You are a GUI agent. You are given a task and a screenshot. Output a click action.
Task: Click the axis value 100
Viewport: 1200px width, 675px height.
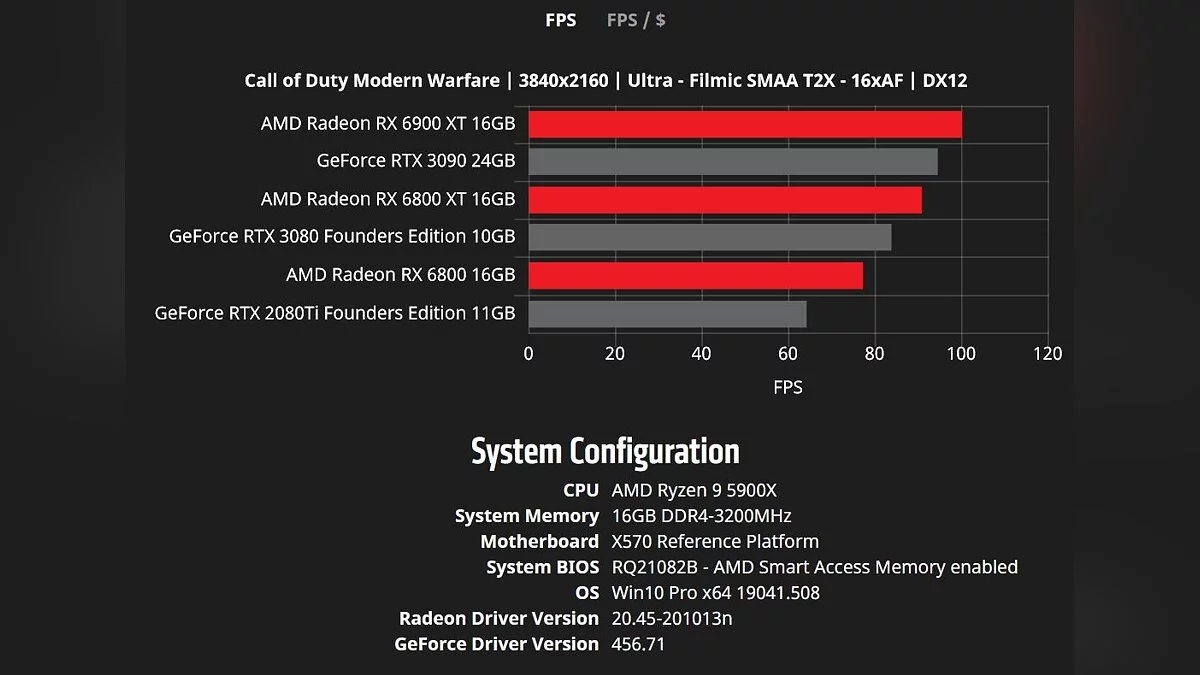click(x=961, y=353)
